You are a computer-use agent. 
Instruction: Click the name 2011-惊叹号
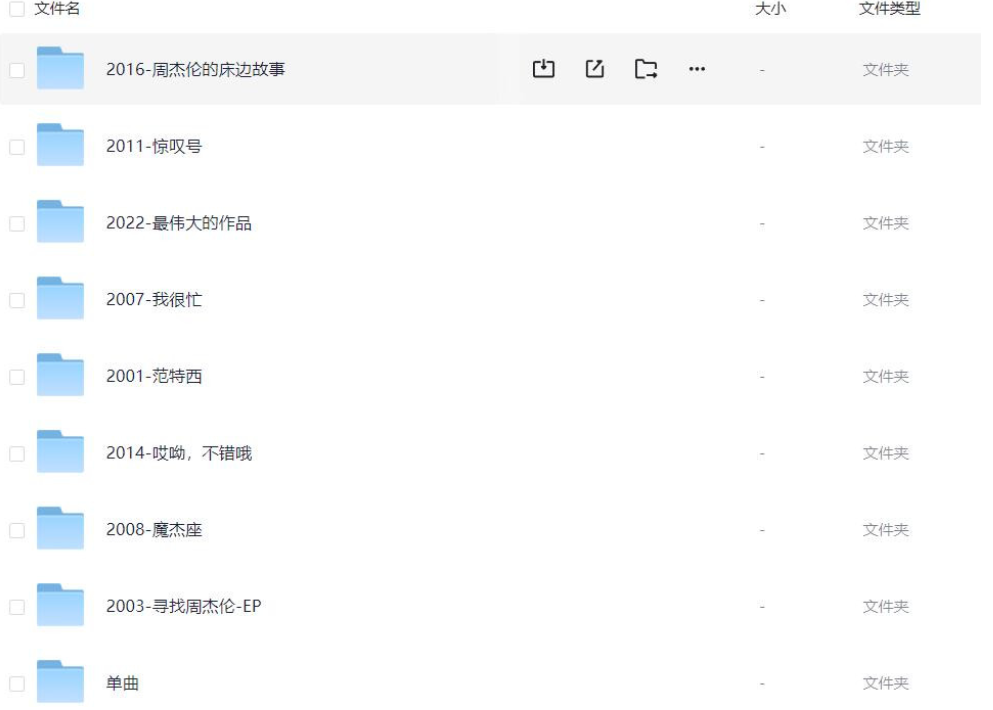pyautogui.click(x=154, y=146)
